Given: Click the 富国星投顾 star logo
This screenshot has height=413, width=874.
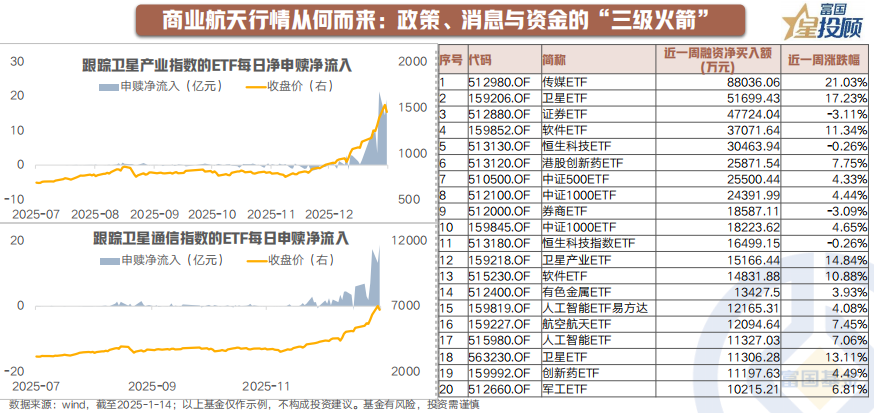Looking at the screenshot, I should tap(822, 23).
